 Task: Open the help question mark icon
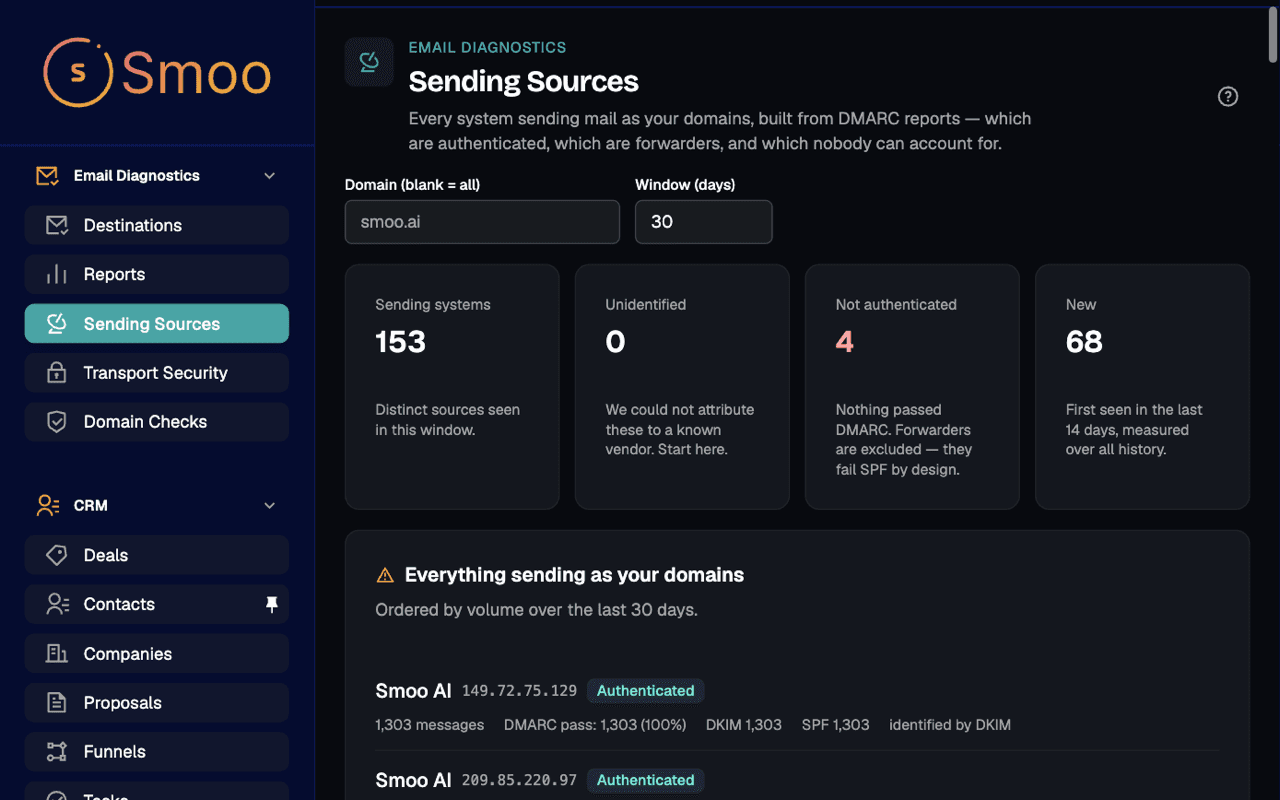[1228, 96]
